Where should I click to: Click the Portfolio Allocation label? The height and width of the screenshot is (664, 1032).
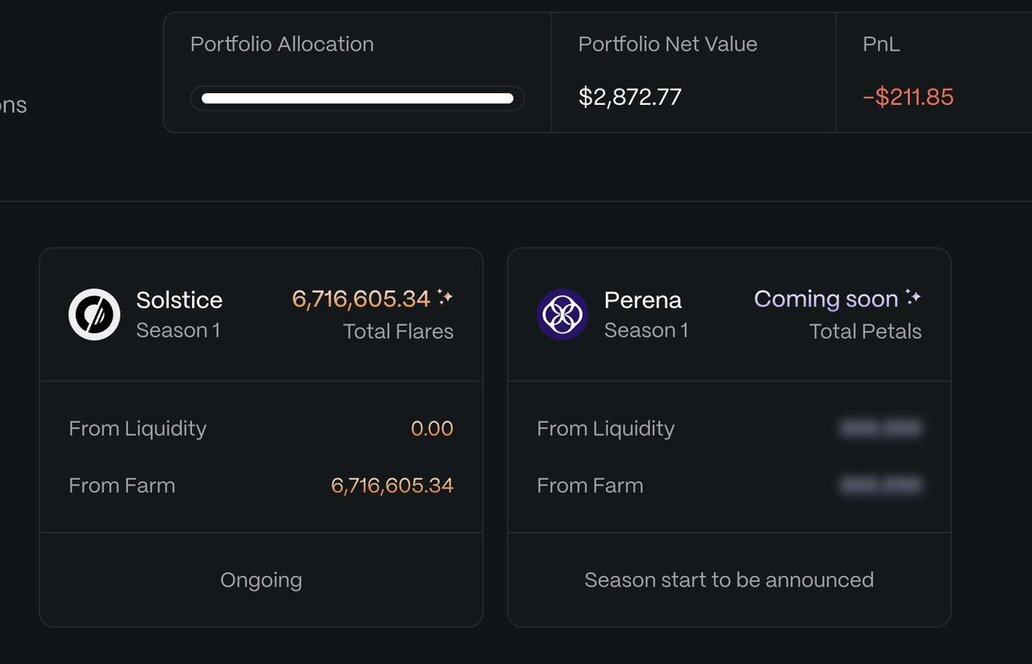(x=282, y=44)
